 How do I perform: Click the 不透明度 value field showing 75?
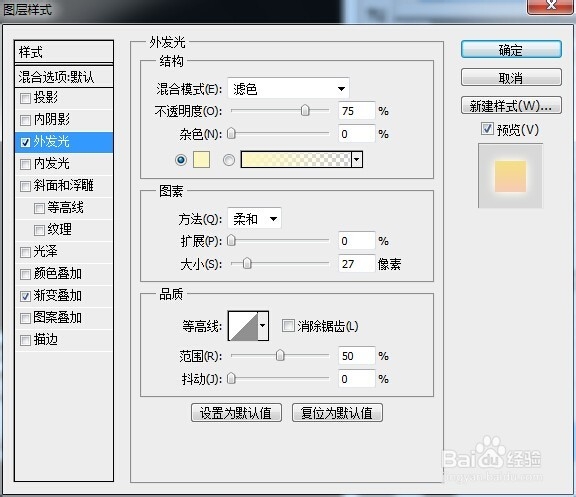pyautogui.click(x=356, y=111)
